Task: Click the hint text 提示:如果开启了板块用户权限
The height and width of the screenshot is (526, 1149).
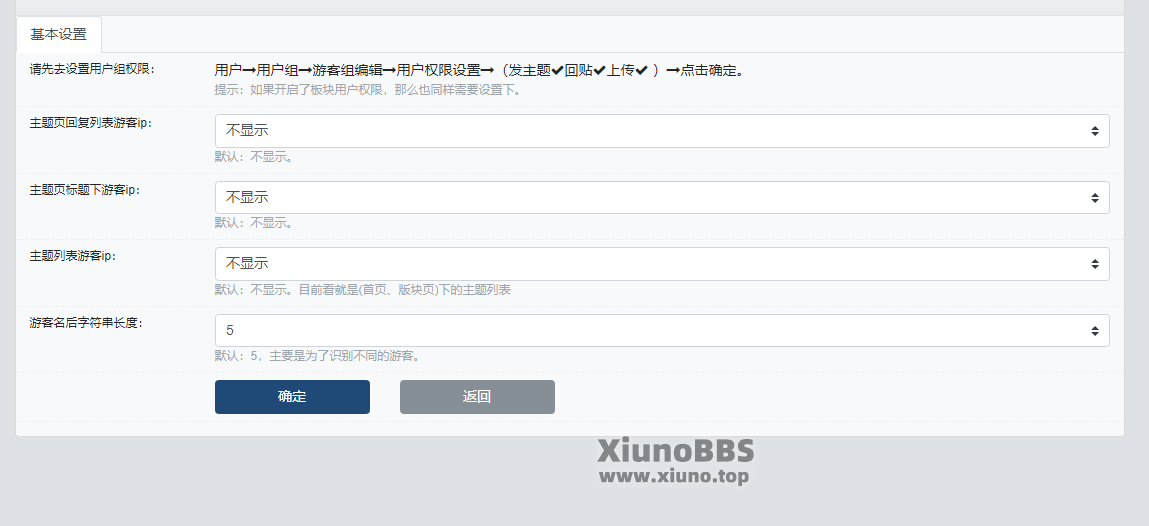Action: coord(368,90)
